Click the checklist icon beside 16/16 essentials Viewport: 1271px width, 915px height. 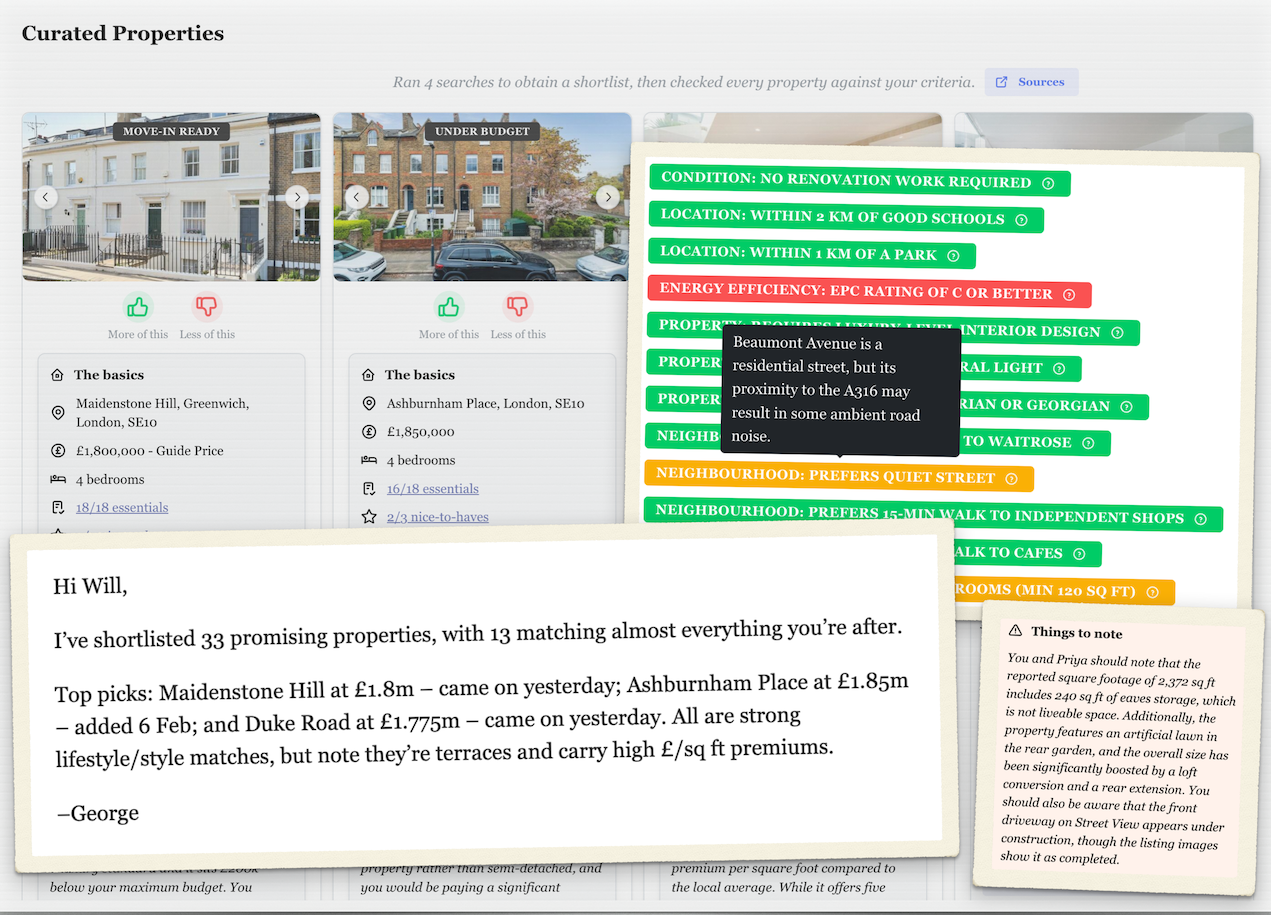click(369, 489)
